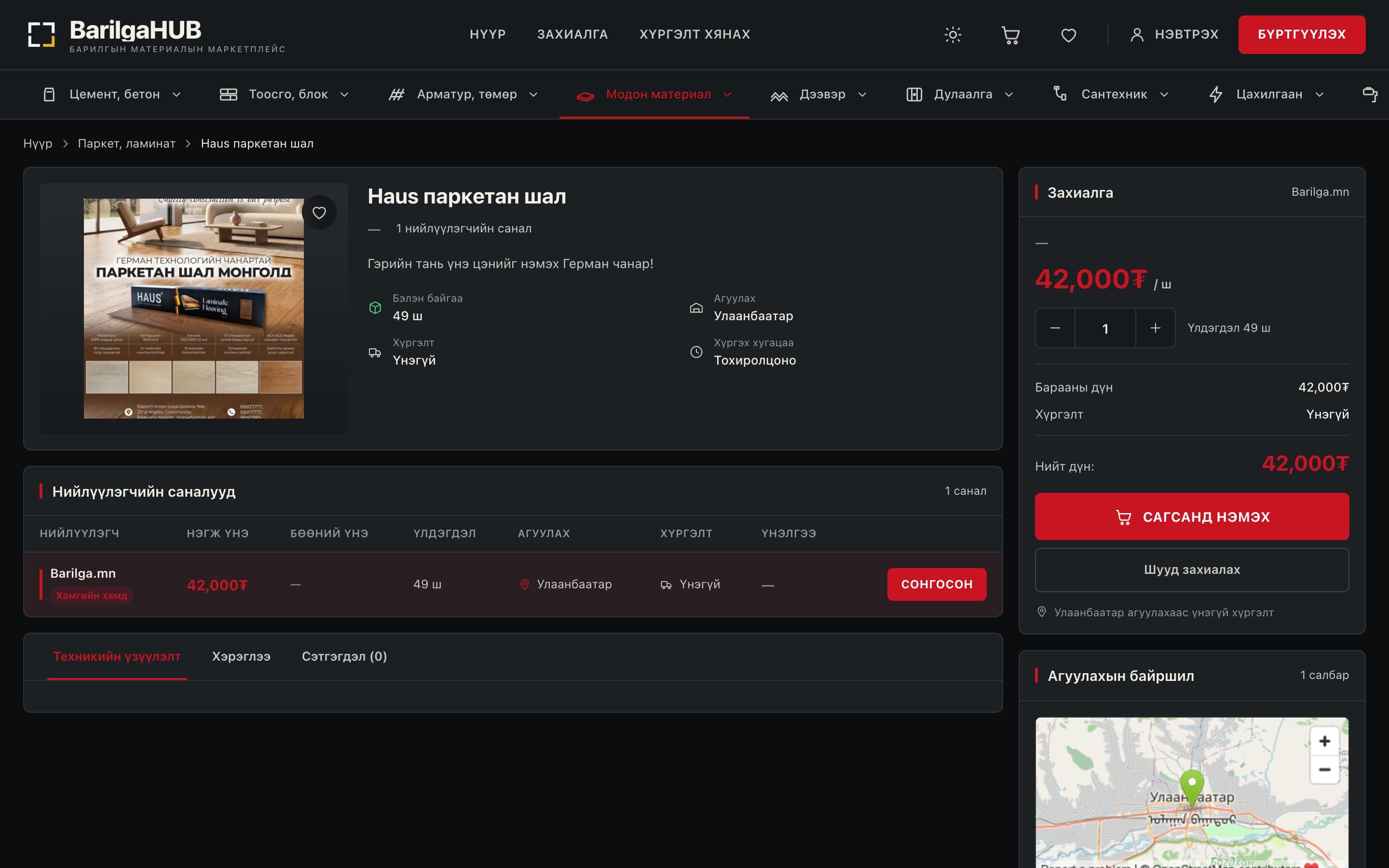The width and height of the screenshot is (1389, 868).
Task: Toggle light theme with sun icon
Action: click(x=953, y=34)
